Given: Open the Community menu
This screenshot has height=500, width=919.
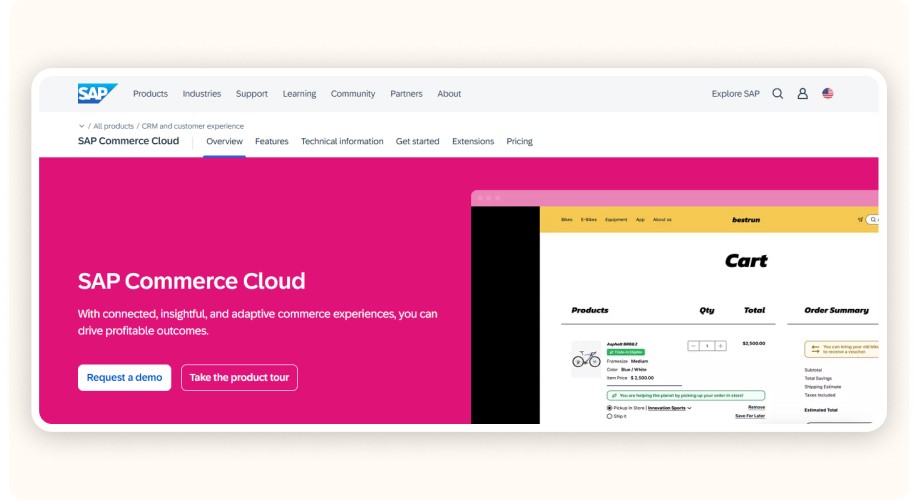Looking at the screenshot, I should click(x=353, y=94).
